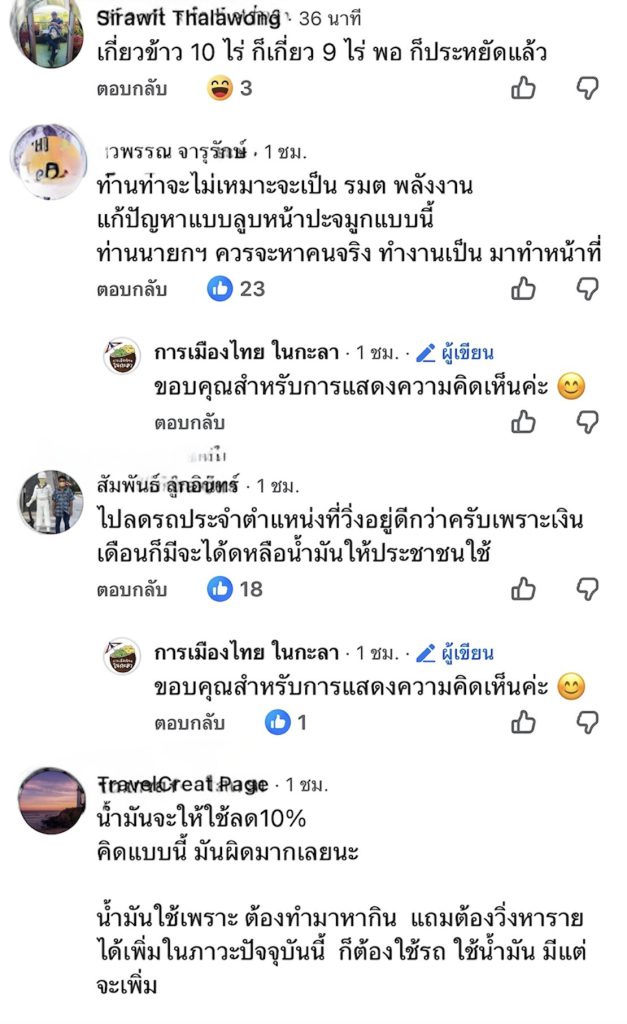Thumbs down the comment about รมต พลังงาน
The image size is (627, 1024).
coord(587,289)
